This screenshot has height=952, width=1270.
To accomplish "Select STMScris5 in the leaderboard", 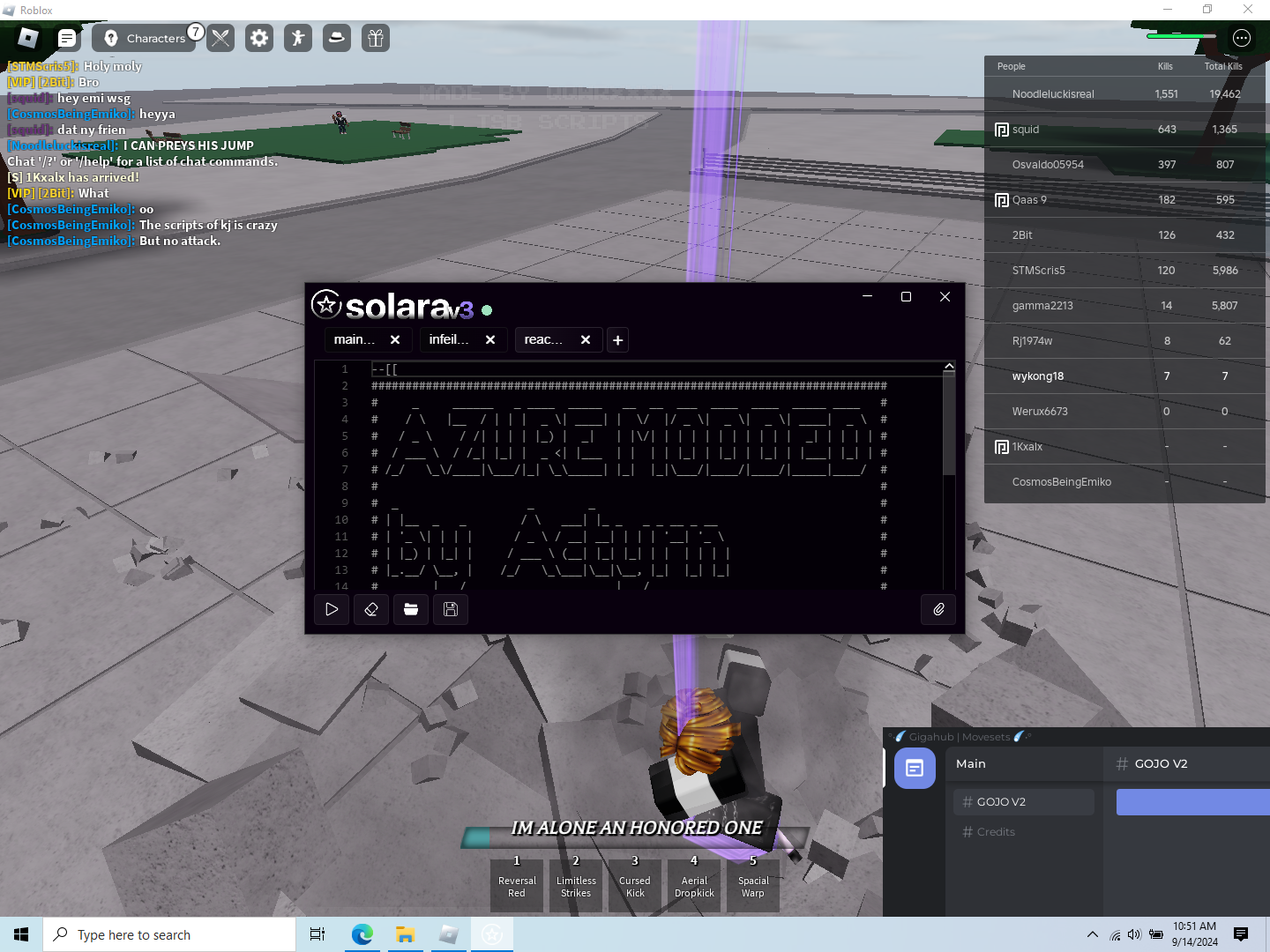I will tap(1125, 271).
